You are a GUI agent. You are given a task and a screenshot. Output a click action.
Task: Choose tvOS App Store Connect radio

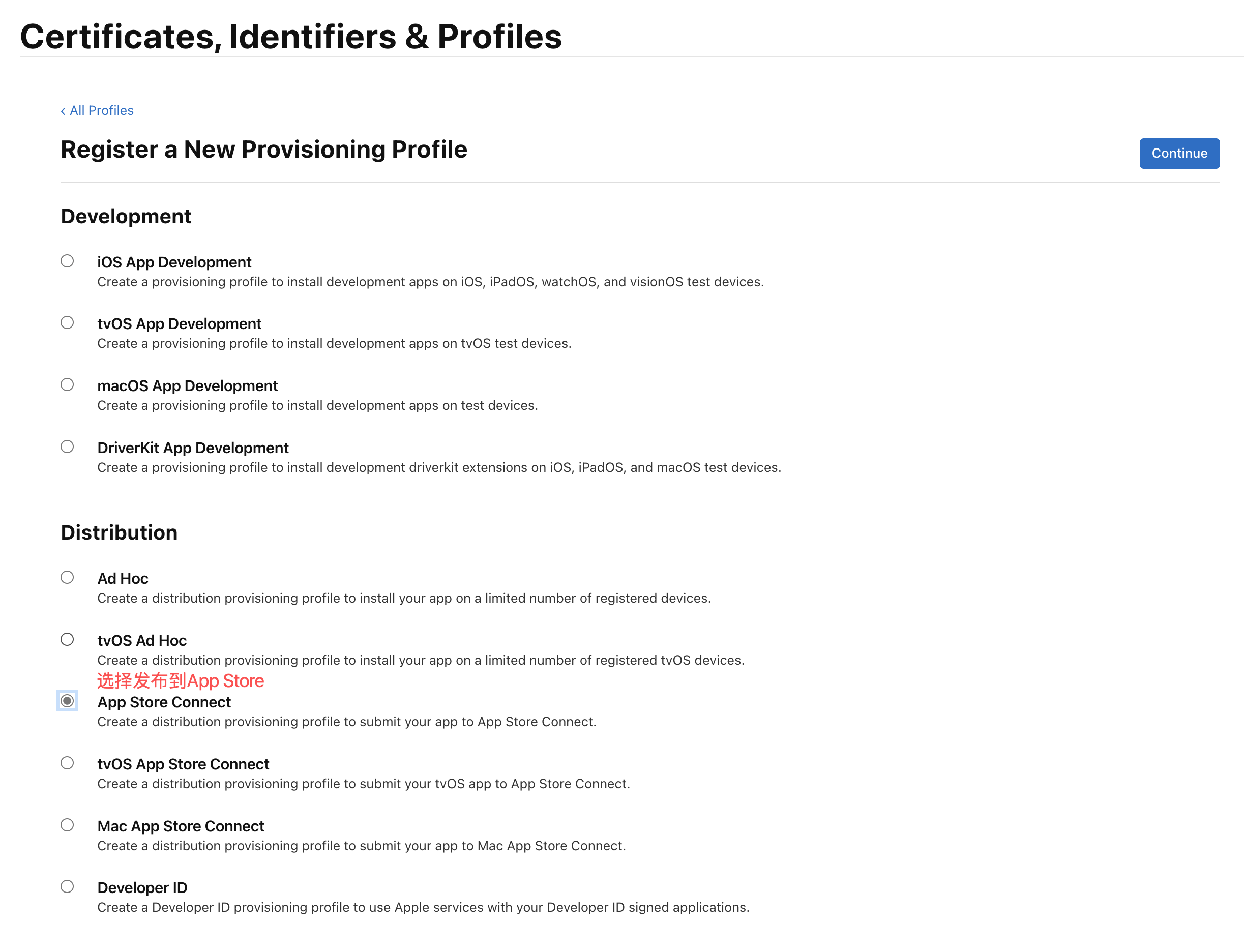point(68,763)
